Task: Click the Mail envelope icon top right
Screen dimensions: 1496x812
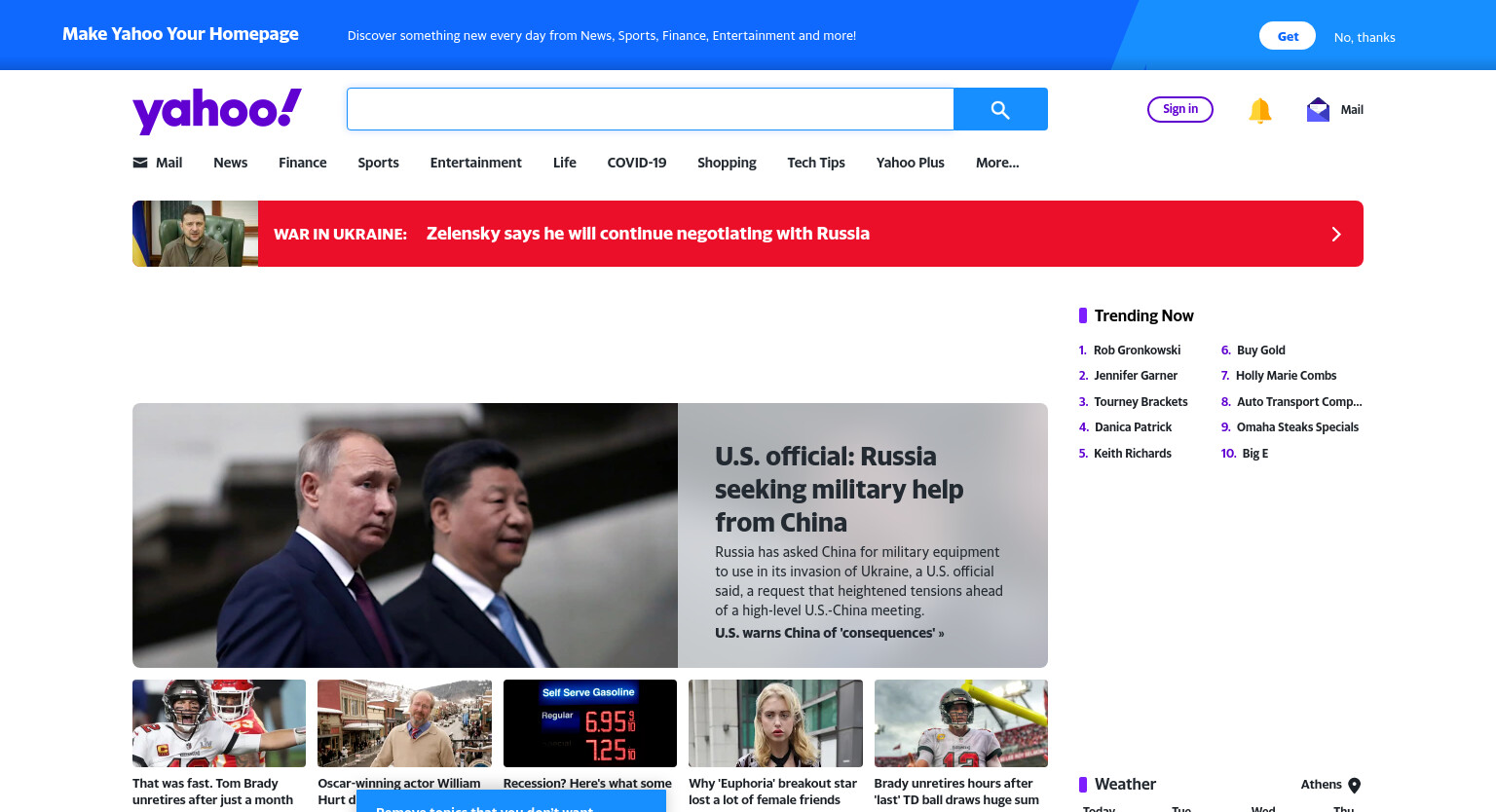Action: coord(1318,109)
